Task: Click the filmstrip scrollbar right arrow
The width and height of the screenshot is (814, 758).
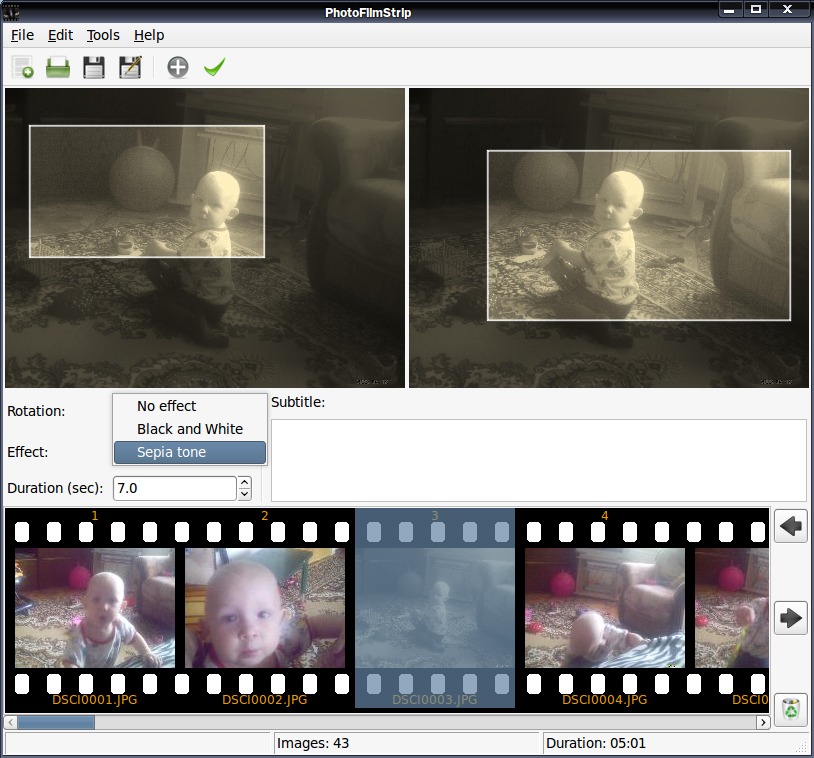Action: 763,722
